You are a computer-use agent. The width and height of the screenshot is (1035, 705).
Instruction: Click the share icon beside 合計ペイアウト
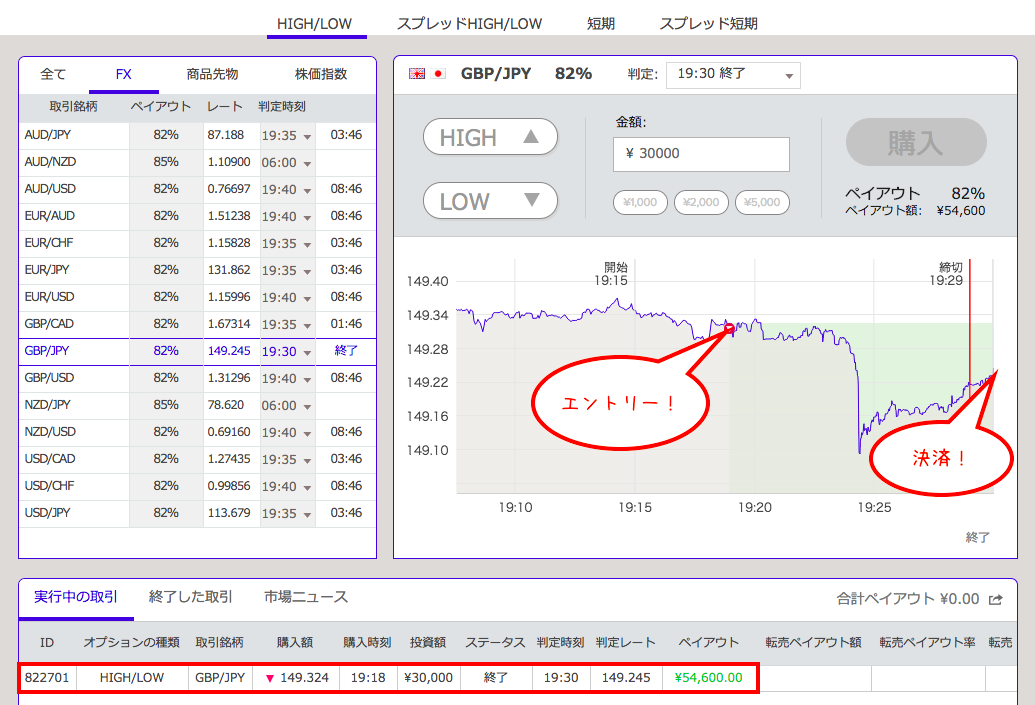[995, 599]
